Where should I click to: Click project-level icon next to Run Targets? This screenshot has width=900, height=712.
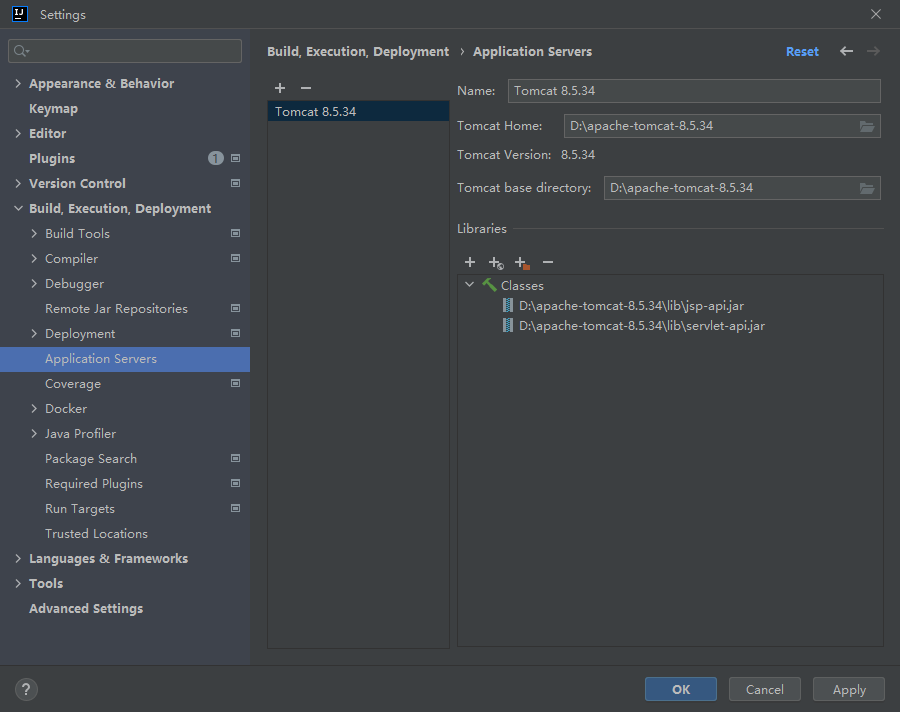tap(235, 508)
